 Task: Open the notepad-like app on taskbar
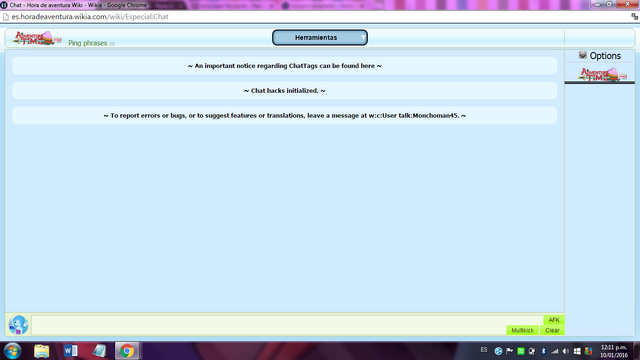[99, 351]
